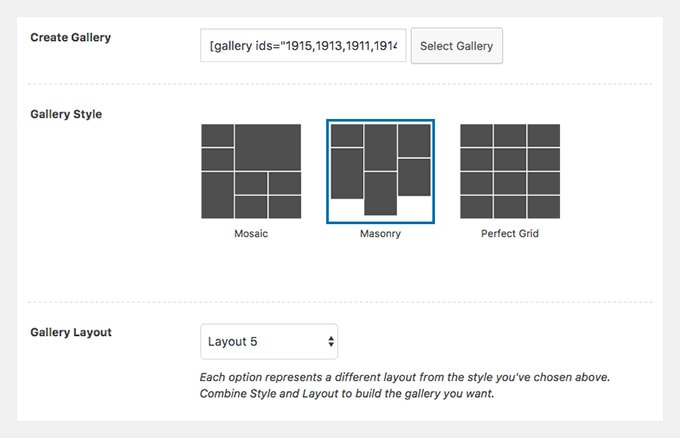The width and height of the screenshot is (680, 438).
Task: Select the Mosaic gallery style thumbnail
Action: click(x=251, y=171)
